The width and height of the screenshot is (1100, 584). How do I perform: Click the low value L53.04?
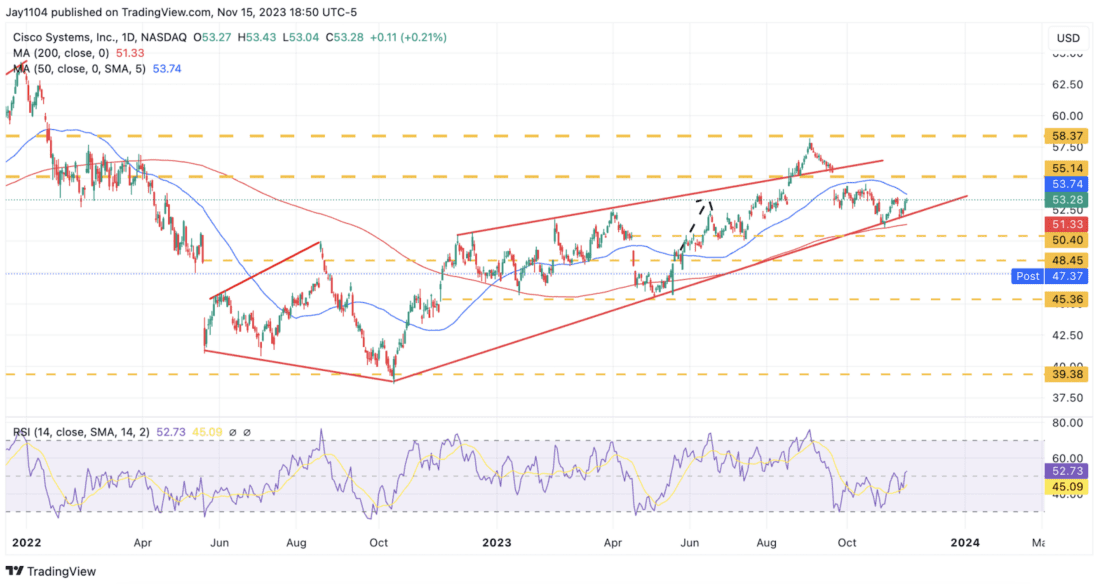(x=300, y=37)
